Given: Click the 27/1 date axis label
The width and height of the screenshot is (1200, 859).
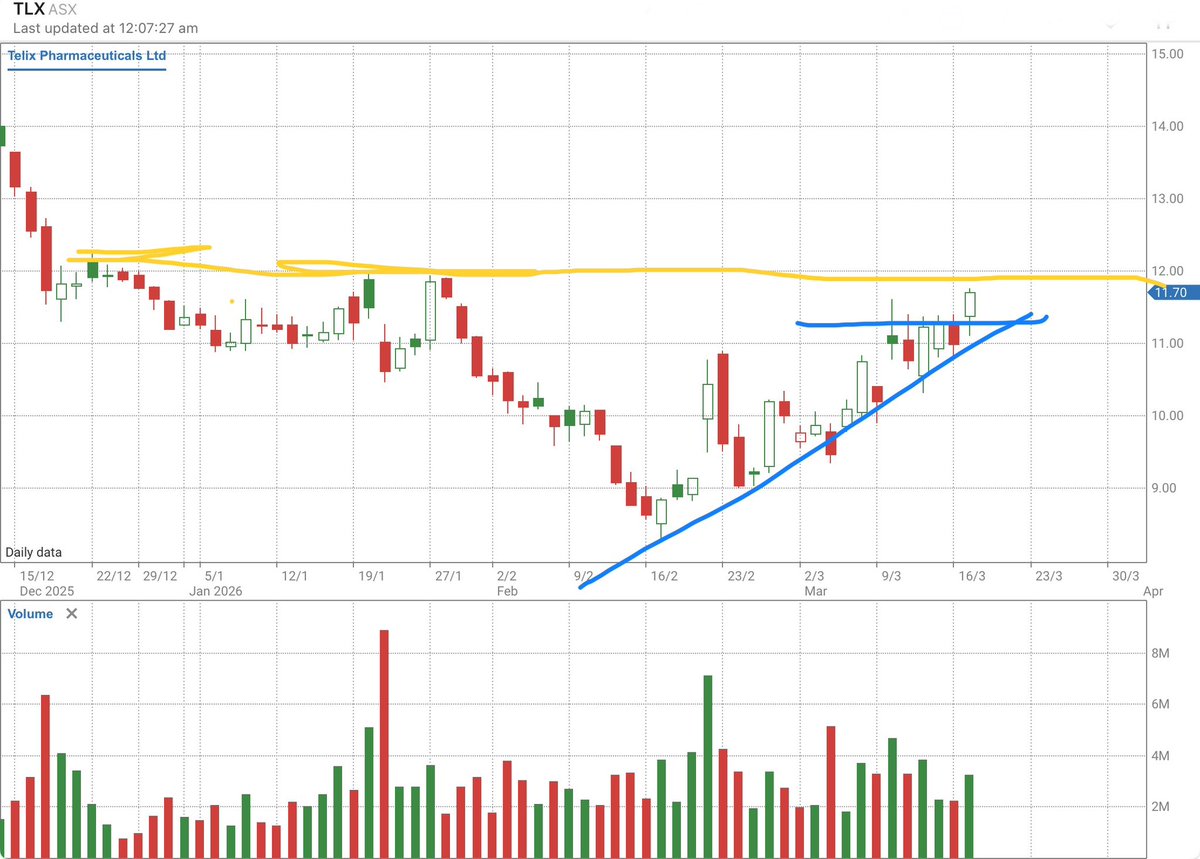Looking at the screenshot, I should [448, 576].
